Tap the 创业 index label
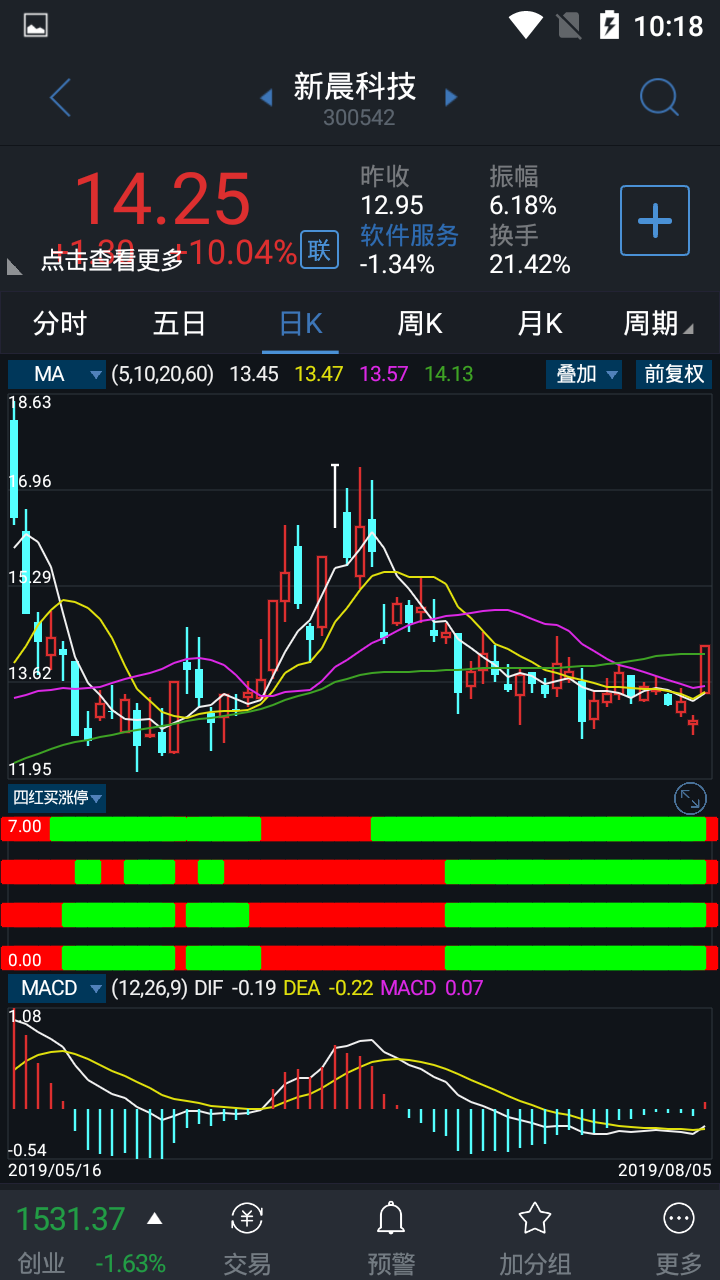 (x=41, y=1263)
